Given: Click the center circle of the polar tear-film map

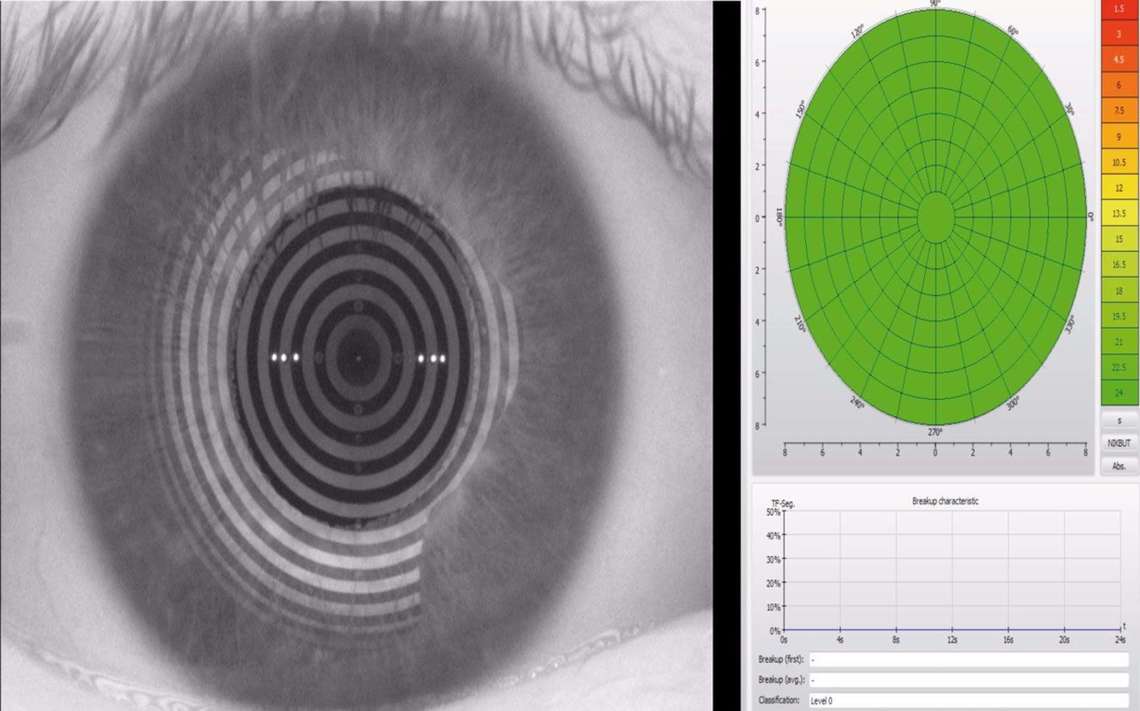Looking at the screenshot, I should [935, 216].
